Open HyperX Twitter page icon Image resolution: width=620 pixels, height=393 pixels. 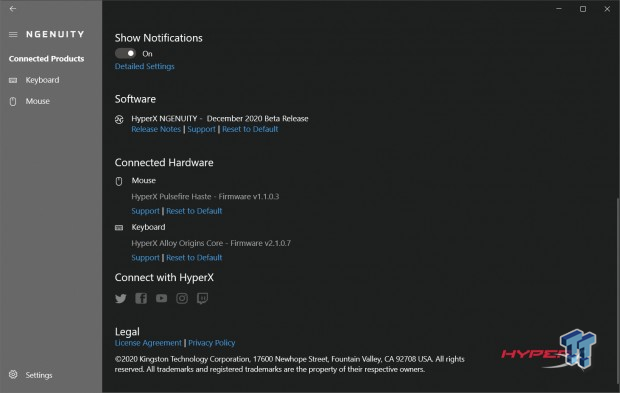tap(121, 298)
